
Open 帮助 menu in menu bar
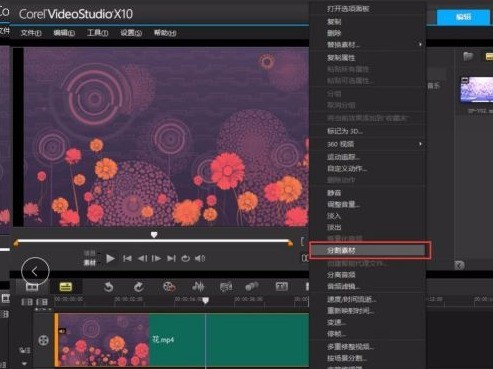point(165,33)
